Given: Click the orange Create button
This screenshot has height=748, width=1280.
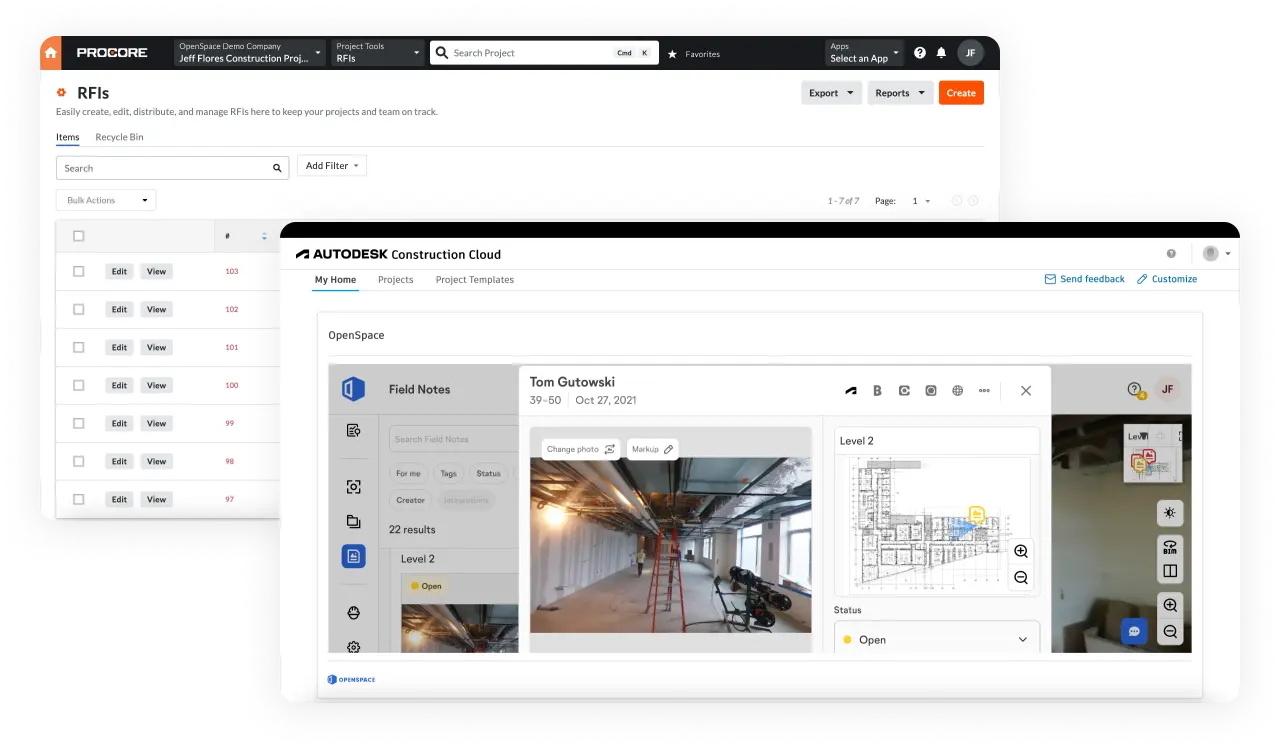Looking at the screenshot, I should pos(960,93).
